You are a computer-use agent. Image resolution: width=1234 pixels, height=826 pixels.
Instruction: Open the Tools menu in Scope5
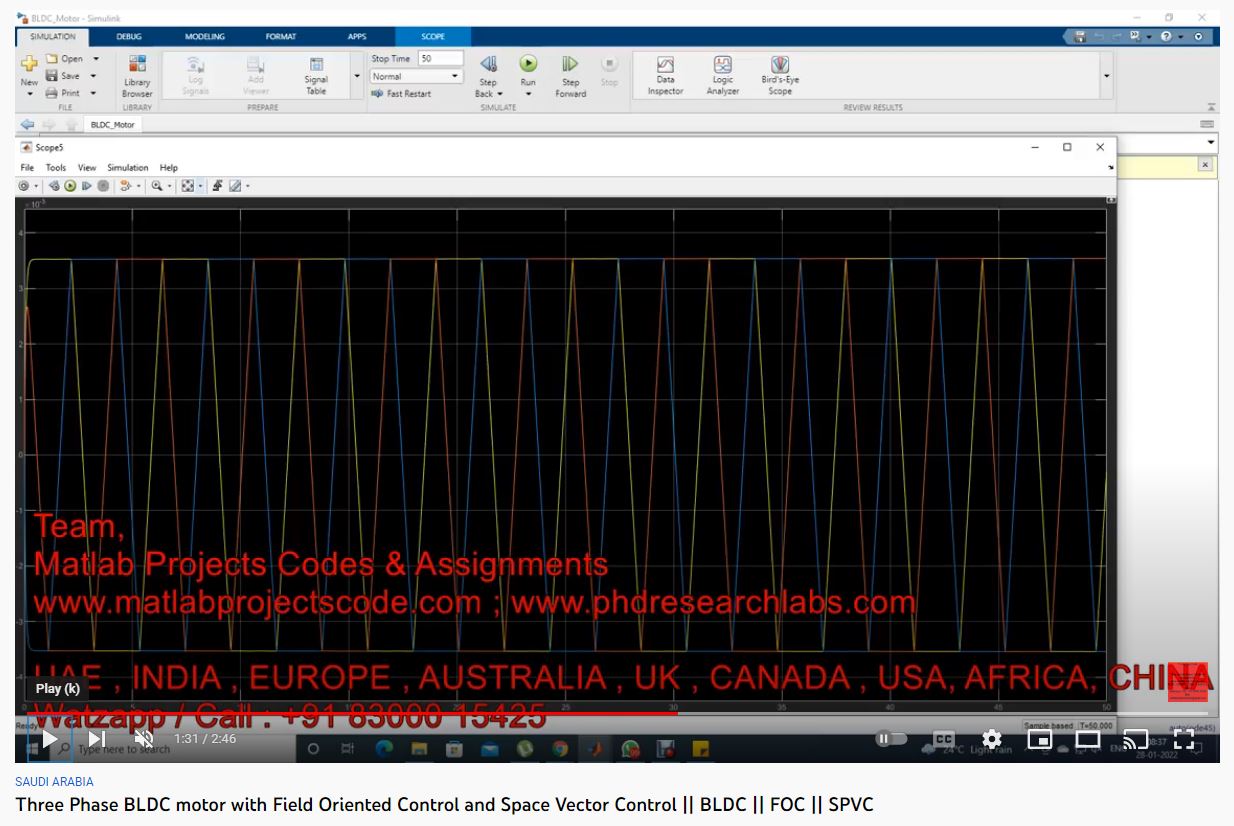[55, 168]
